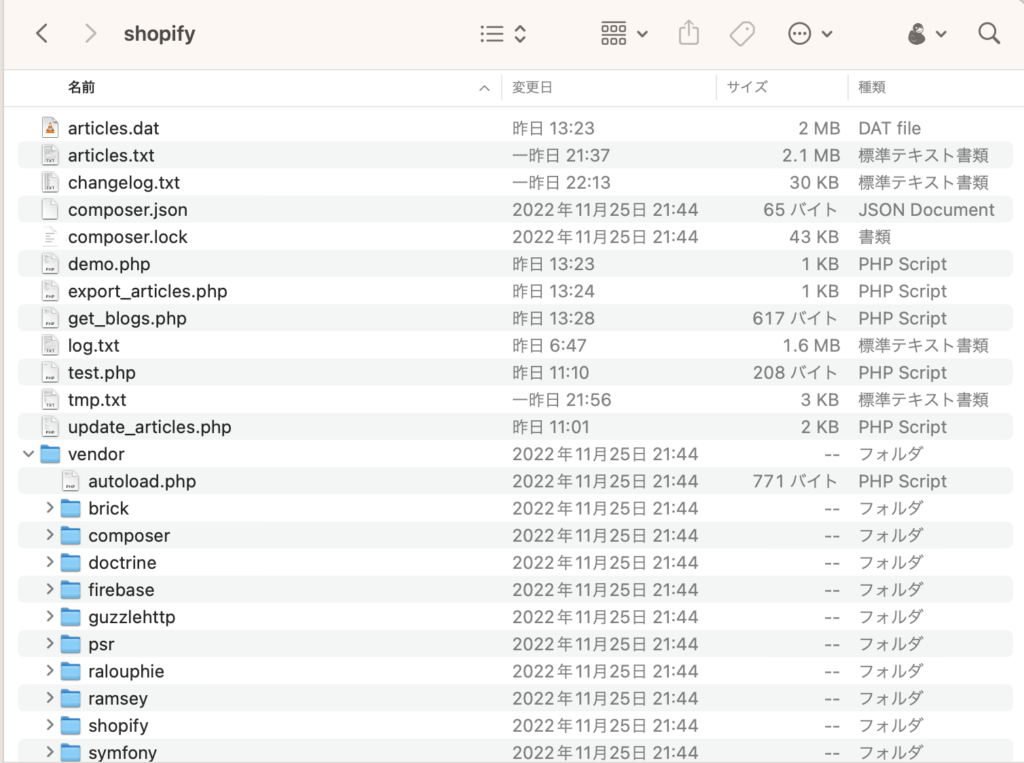The height and width of the screenshot is (763, 1024).
Task: Click the changelog.txt file name
Action: (124, 182)
